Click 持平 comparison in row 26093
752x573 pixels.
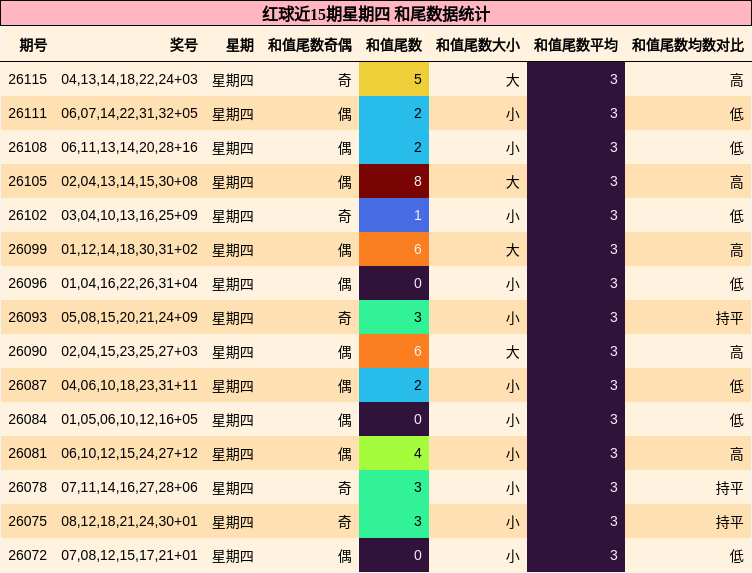(729, 318)
